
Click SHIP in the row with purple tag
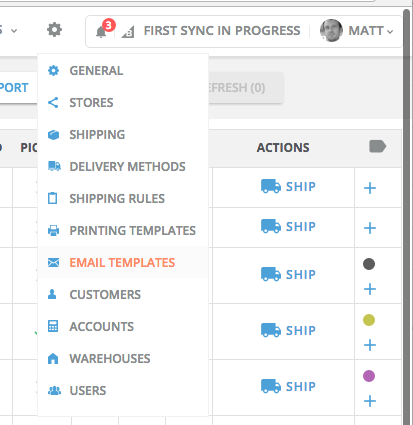pyautogui.click(x=288, y=387)
